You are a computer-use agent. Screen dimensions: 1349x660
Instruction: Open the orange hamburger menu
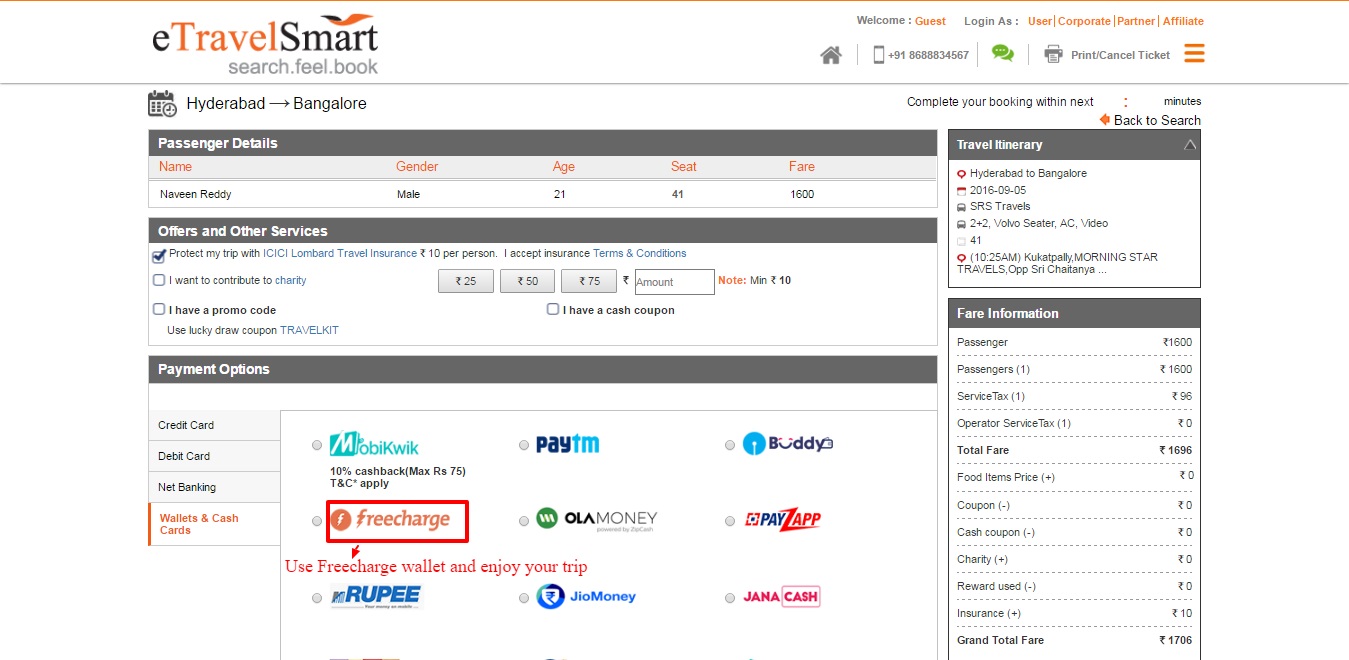tap(1194, 53)
